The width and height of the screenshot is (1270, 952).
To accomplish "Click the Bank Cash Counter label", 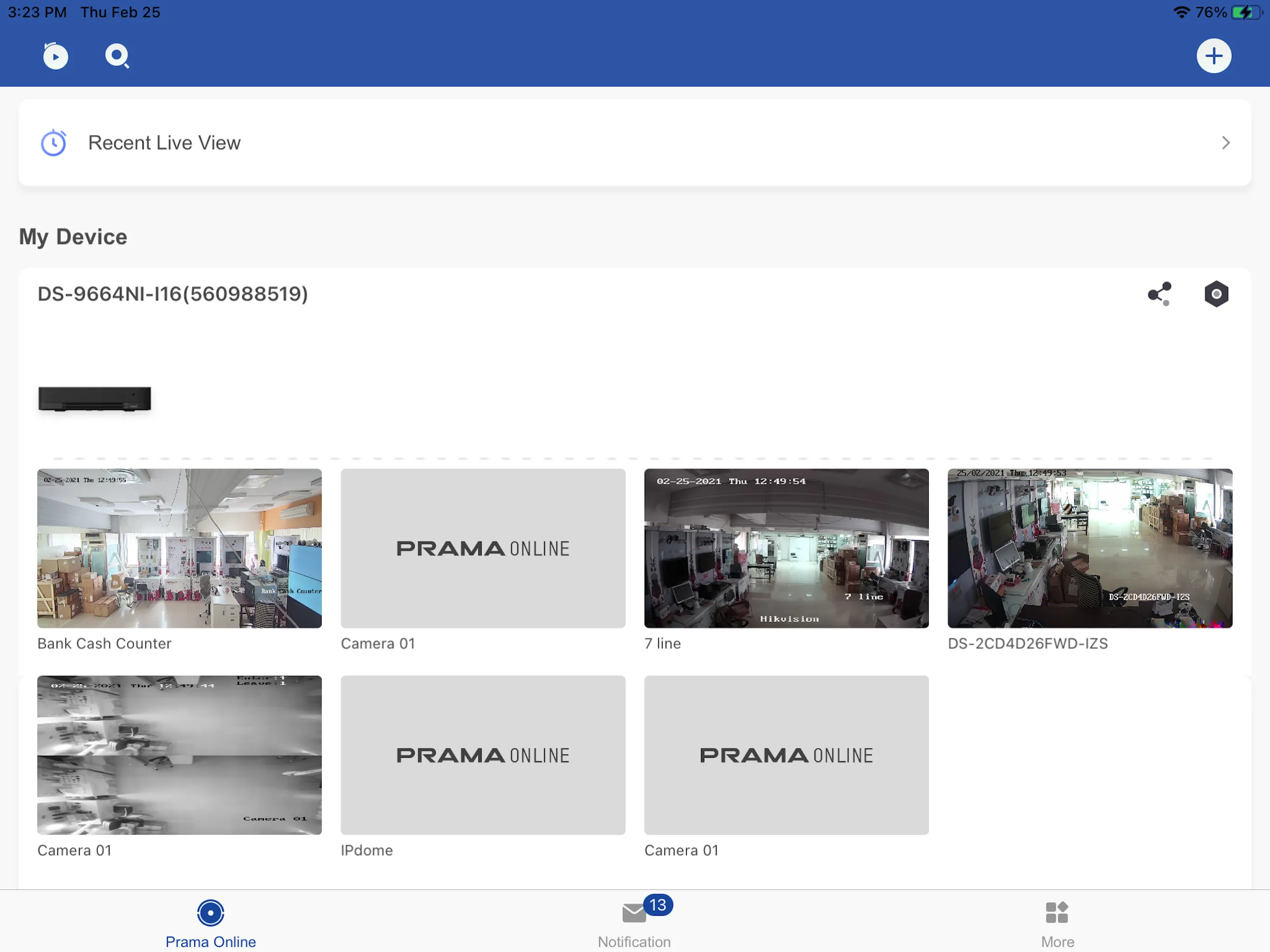I will tap(104, 644).
